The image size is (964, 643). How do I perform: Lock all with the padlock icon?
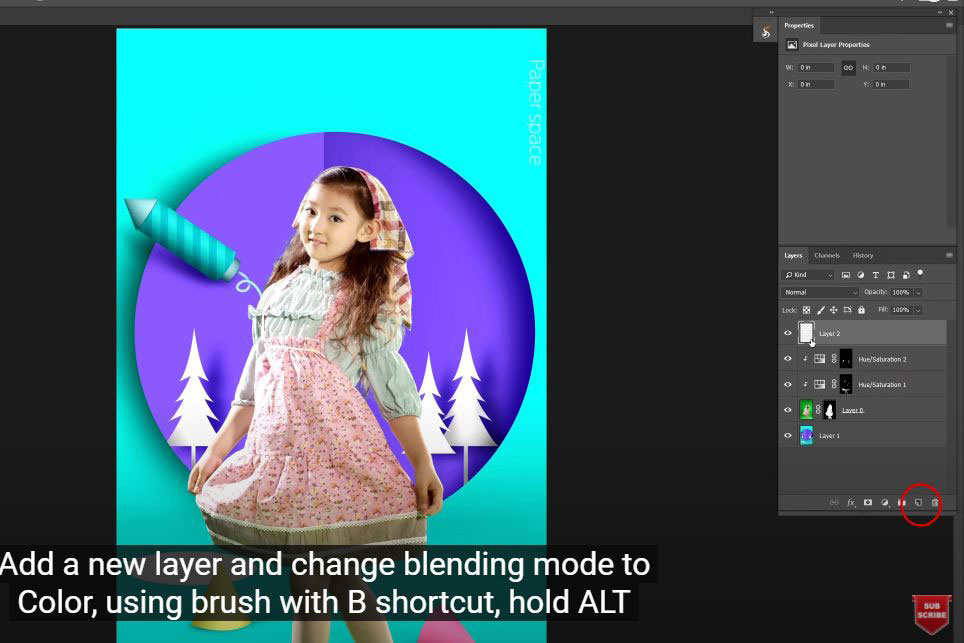pos(861,310)
